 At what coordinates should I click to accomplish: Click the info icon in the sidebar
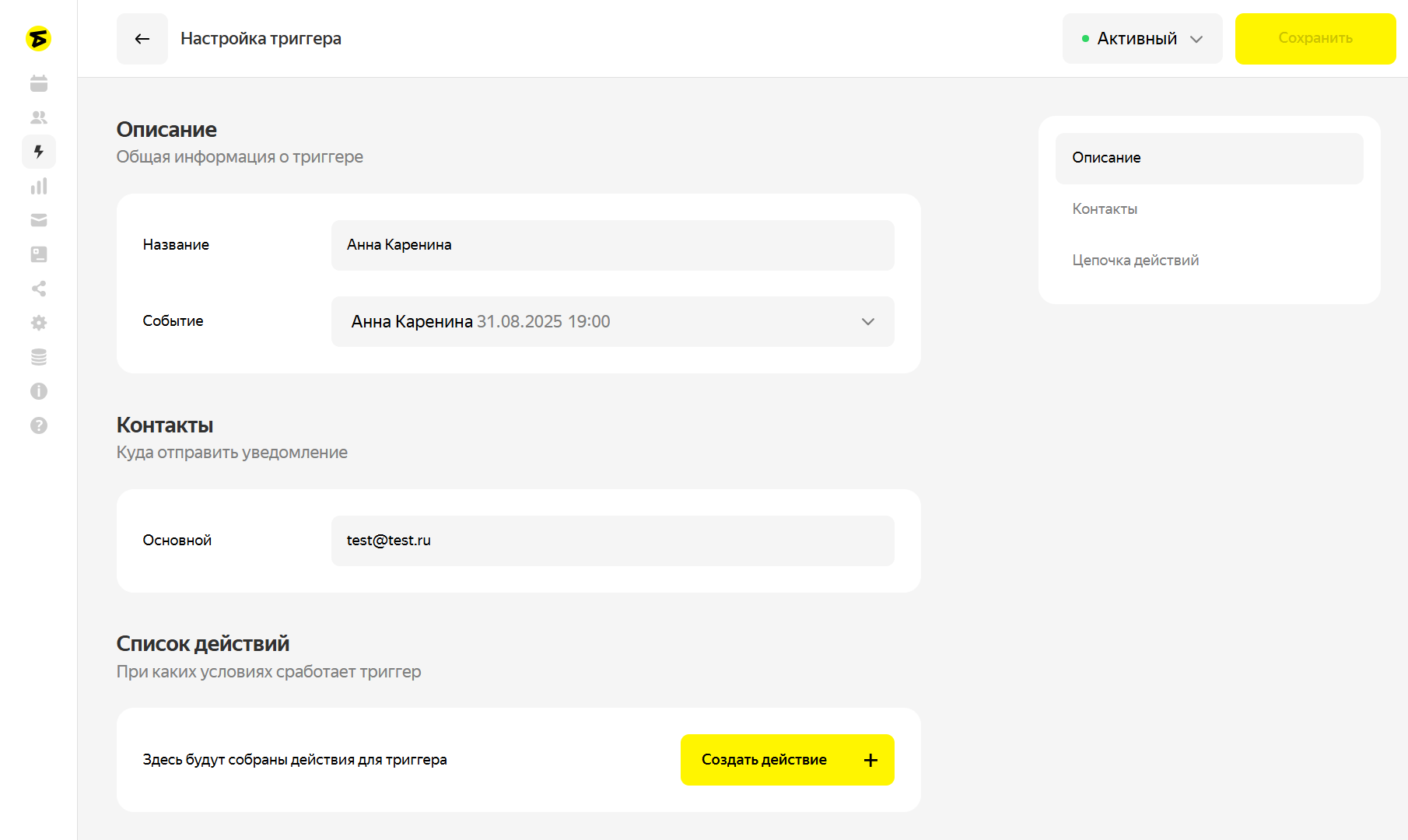pyautogui.click(x=39, y=391)
